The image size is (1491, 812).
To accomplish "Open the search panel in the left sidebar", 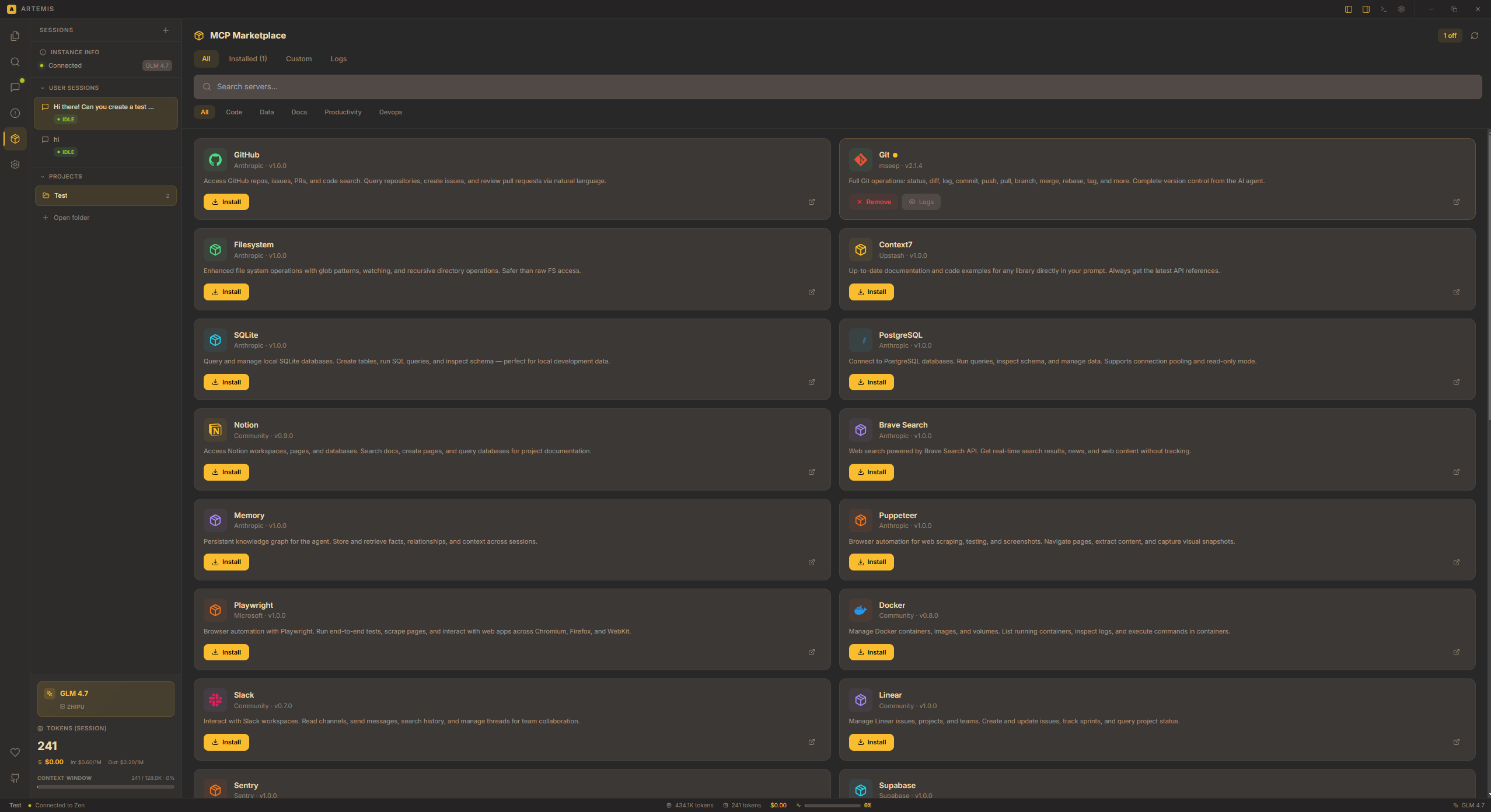I will click(15, 61).
